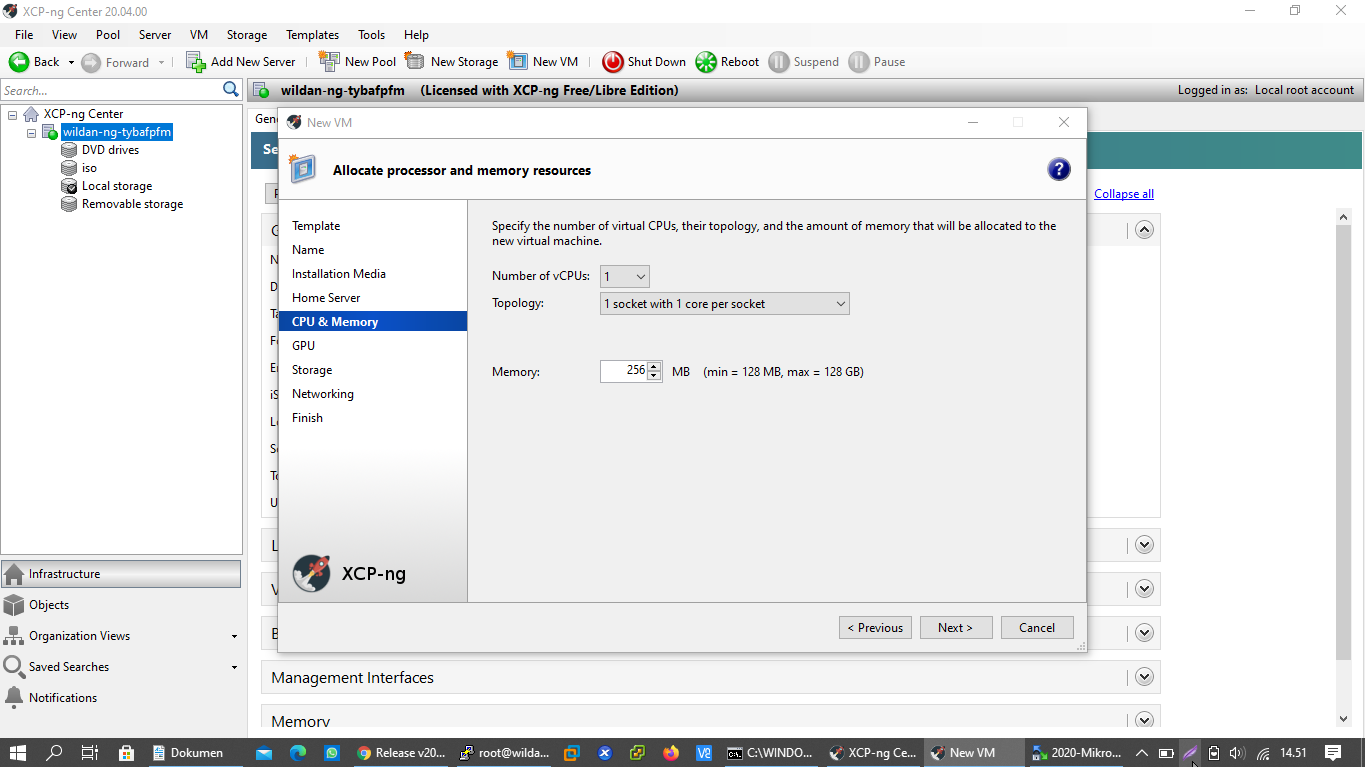Switch to the C:\WINDO command prompt task
This screenshot has width=1365, height=767.
[x=769, y=753]
